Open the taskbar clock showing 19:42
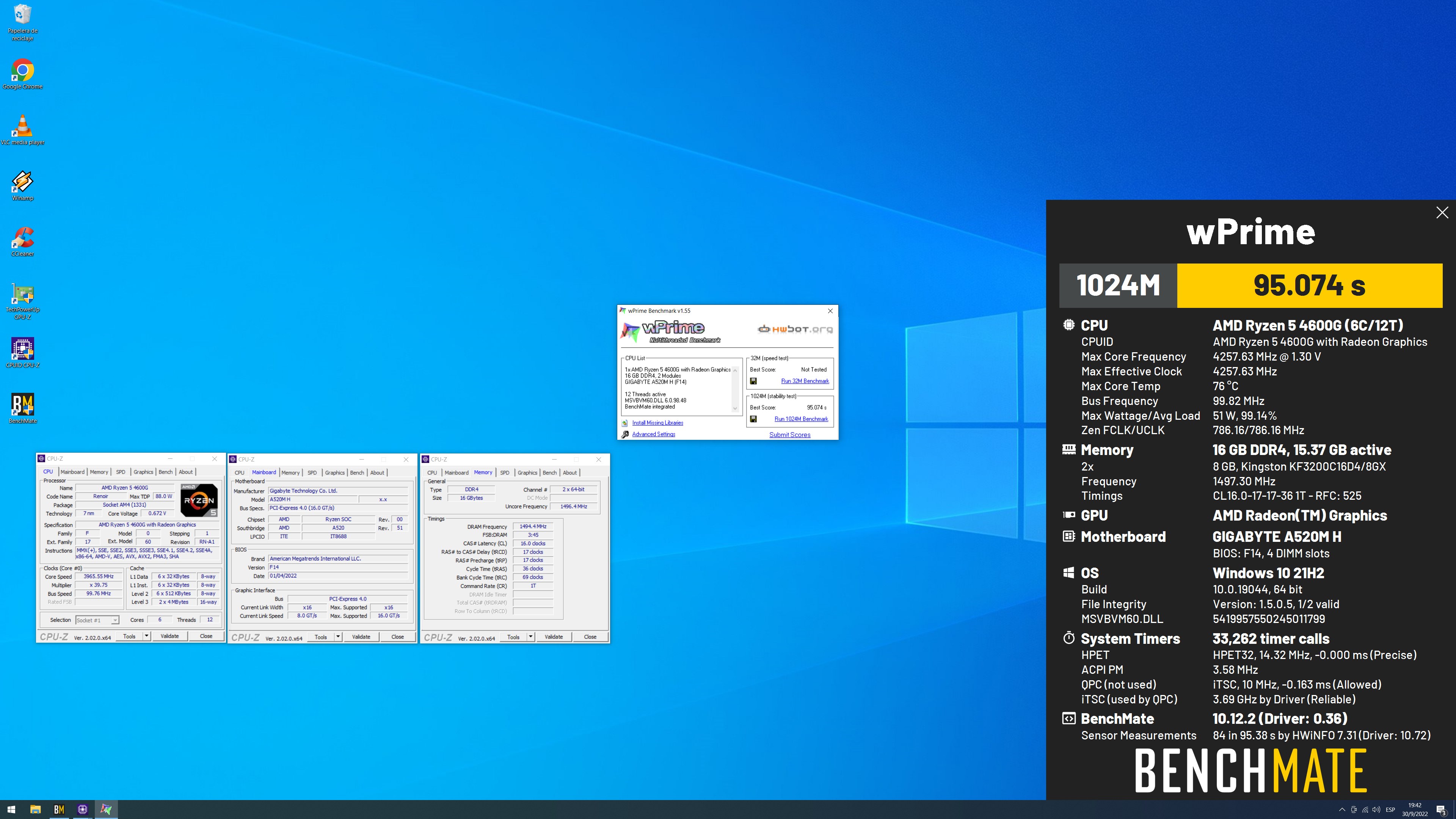This screenshot has height=819, width=1456. coord(1415,810)
